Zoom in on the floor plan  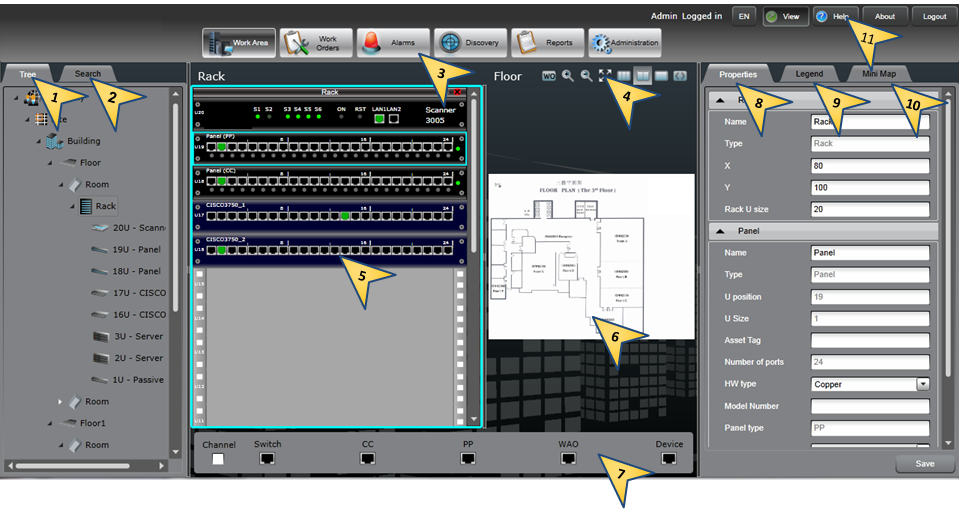coord(567,76)
